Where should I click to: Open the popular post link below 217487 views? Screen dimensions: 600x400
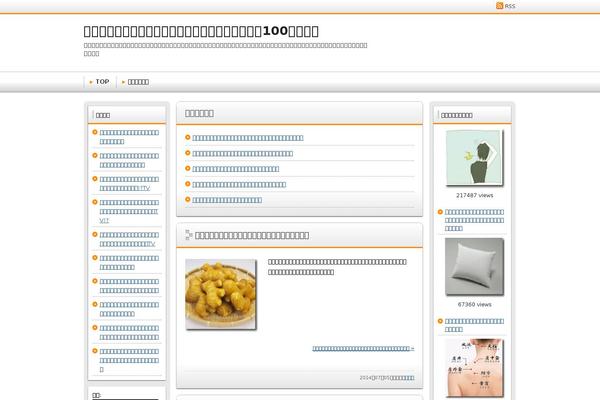(474, 220)
